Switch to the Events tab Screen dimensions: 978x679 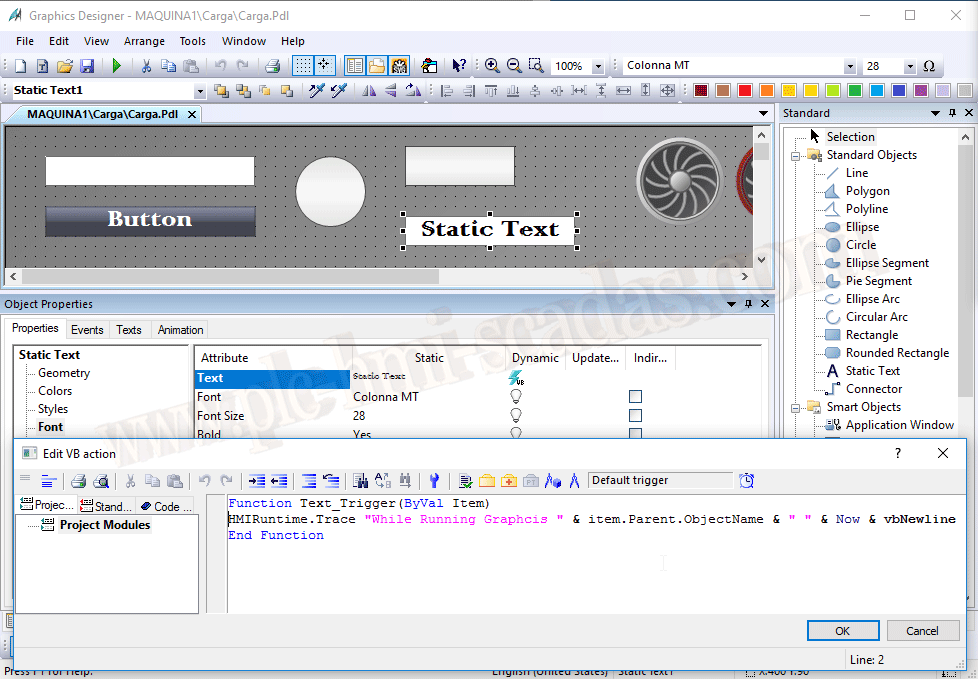[87, 330]
